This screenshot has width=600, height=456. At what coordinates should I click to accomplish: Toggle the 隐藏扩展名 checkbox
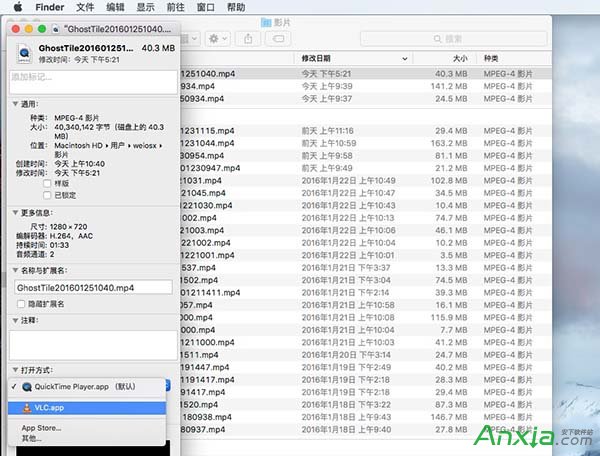21,304
